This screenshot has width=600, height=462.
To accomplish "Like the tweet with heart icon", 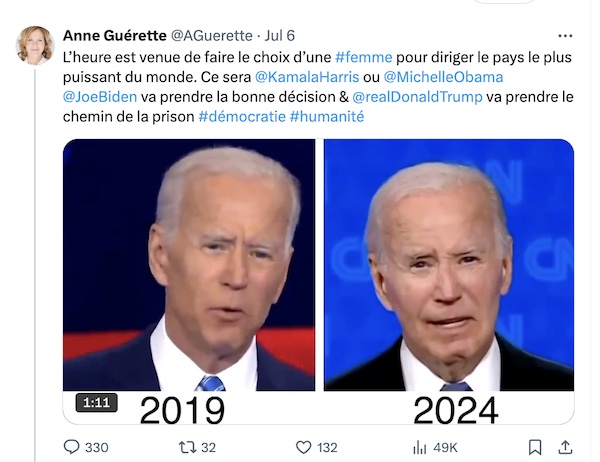I will point(304,447).
